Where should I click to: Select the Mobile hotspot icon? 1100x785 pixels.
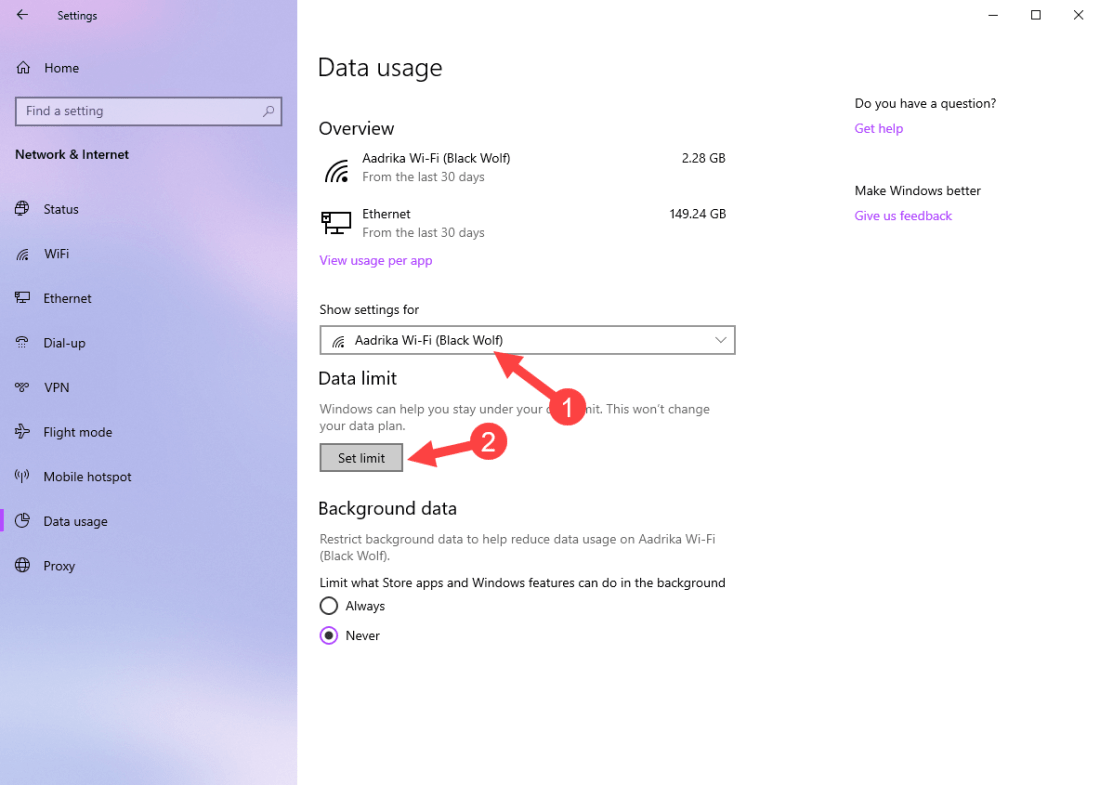[22, 477]
